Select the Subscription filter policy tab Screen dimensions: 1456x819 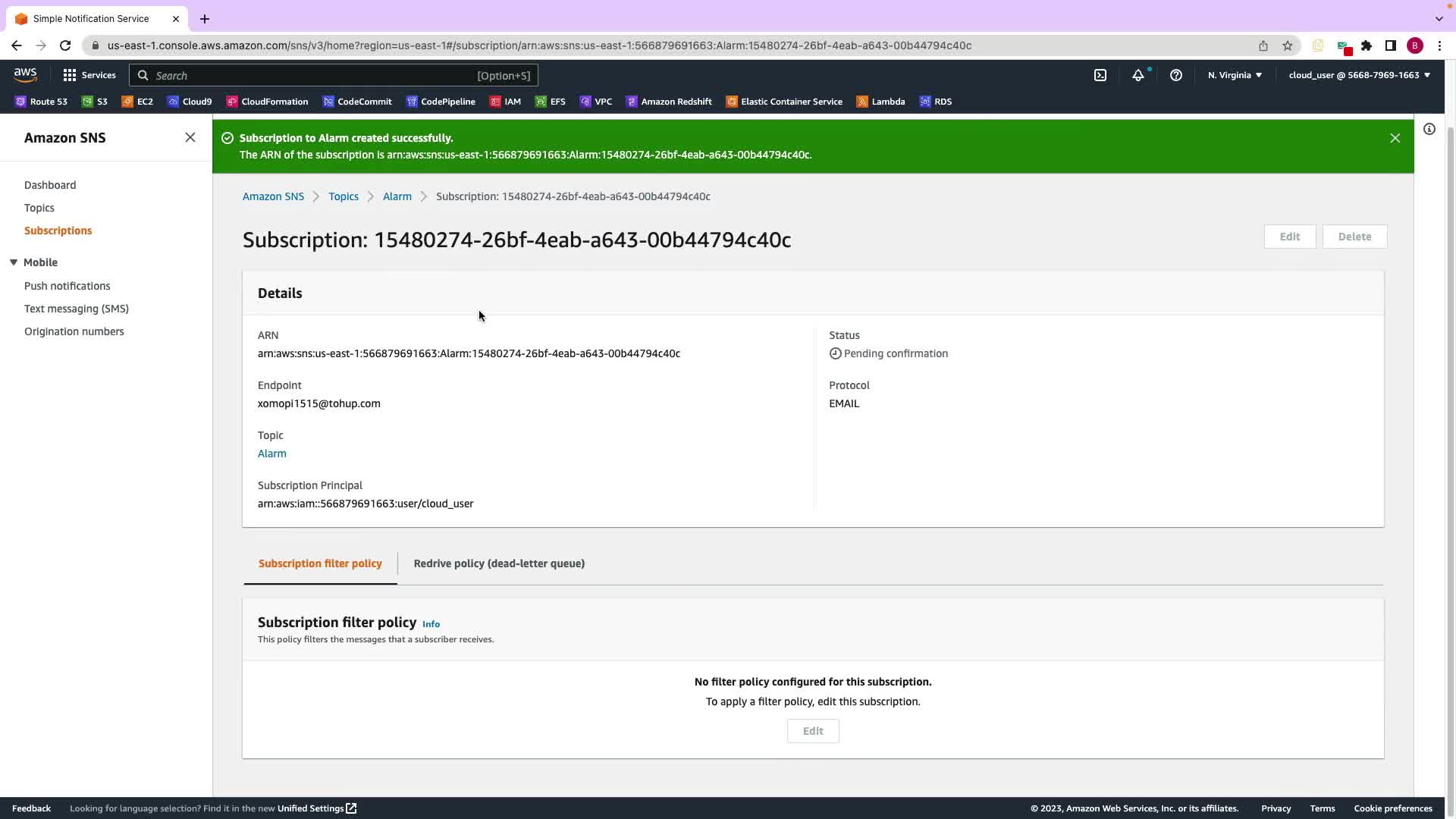click(320, 563)
